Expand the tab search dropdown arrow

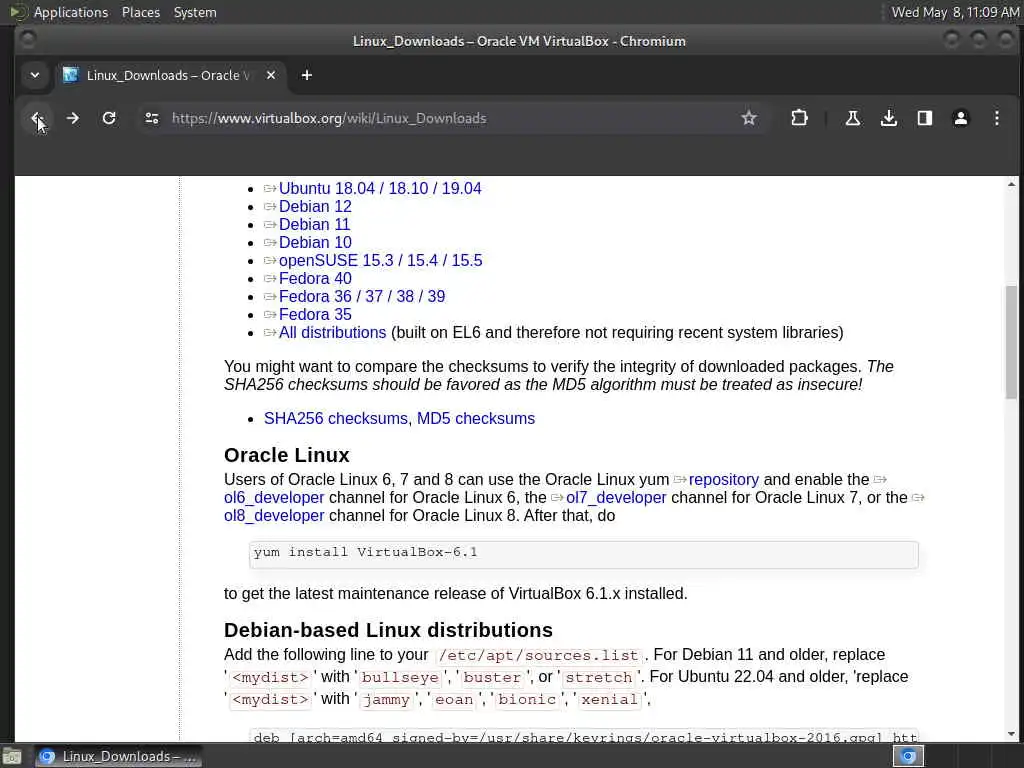[35, 76]
